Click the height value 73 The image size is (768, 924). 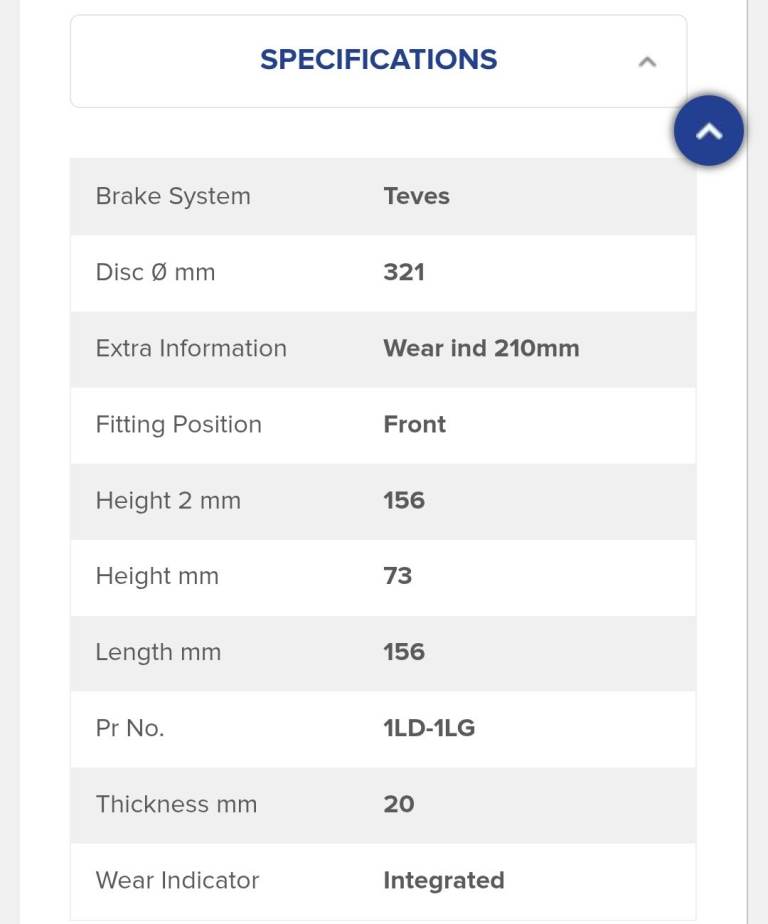click(398, 576)
